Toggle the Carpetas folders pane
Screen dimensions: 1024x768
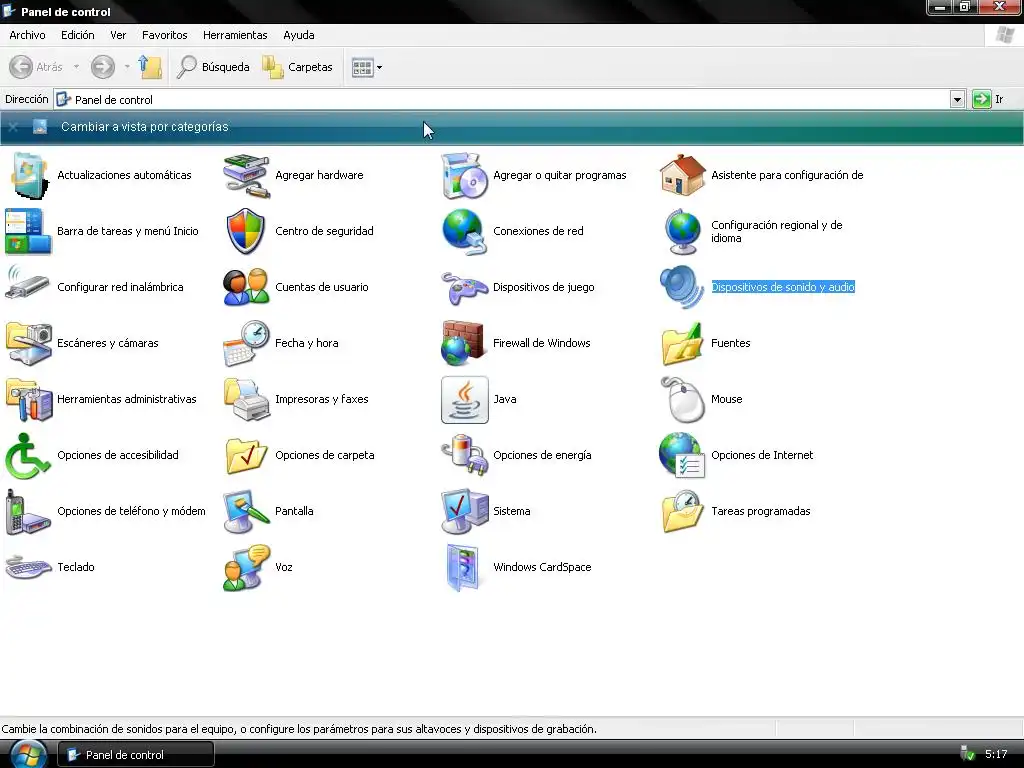[x=297, y=67]
